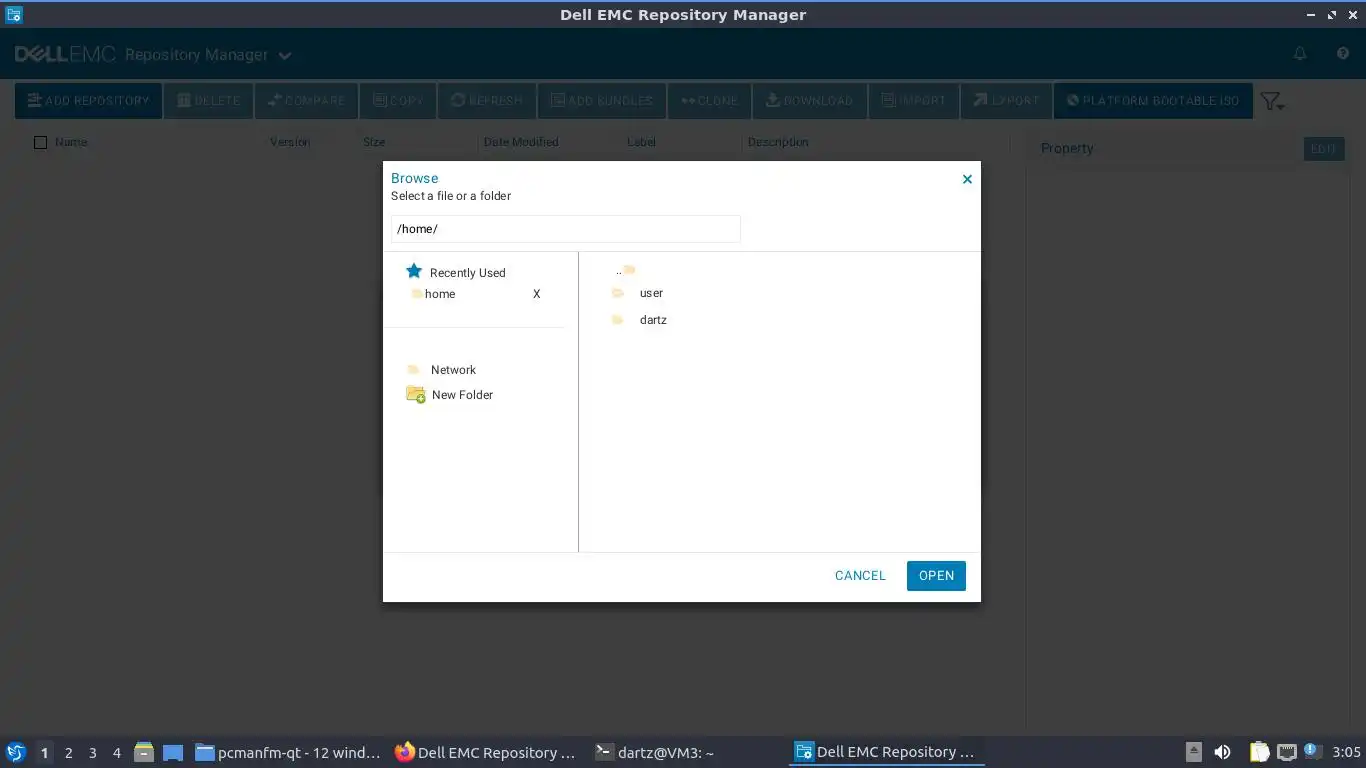Select the user folder name
This screenshot has width=1366, height=768.
[x=651, y=293]
